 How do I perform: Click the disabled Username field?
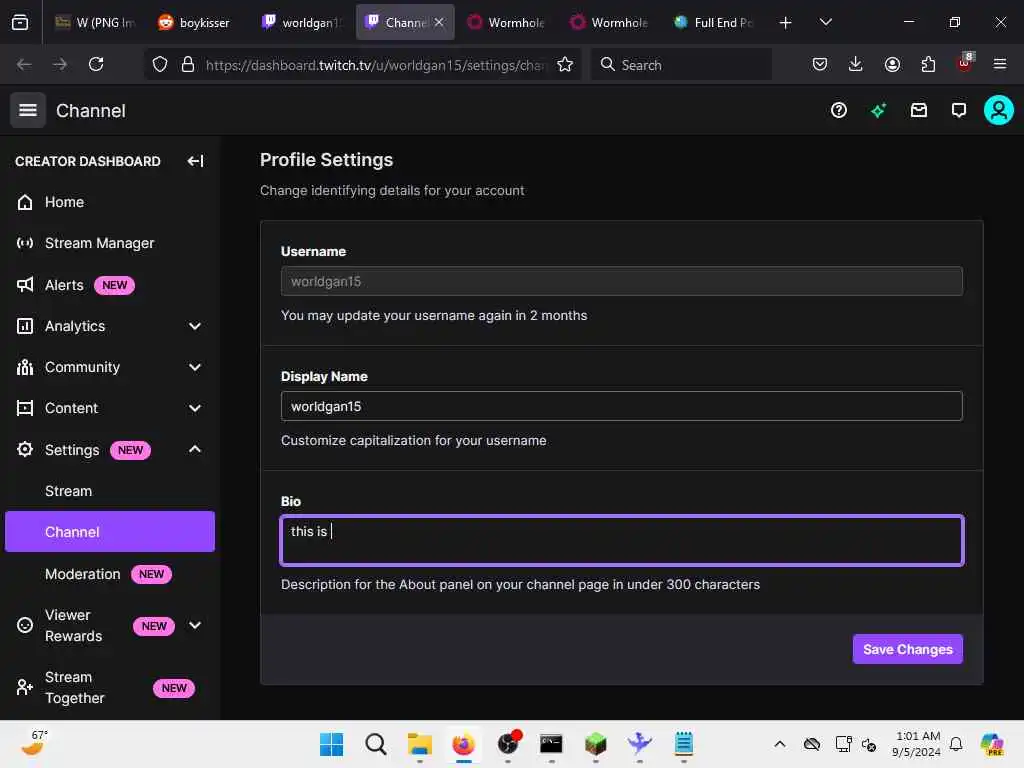pos(621,281)
